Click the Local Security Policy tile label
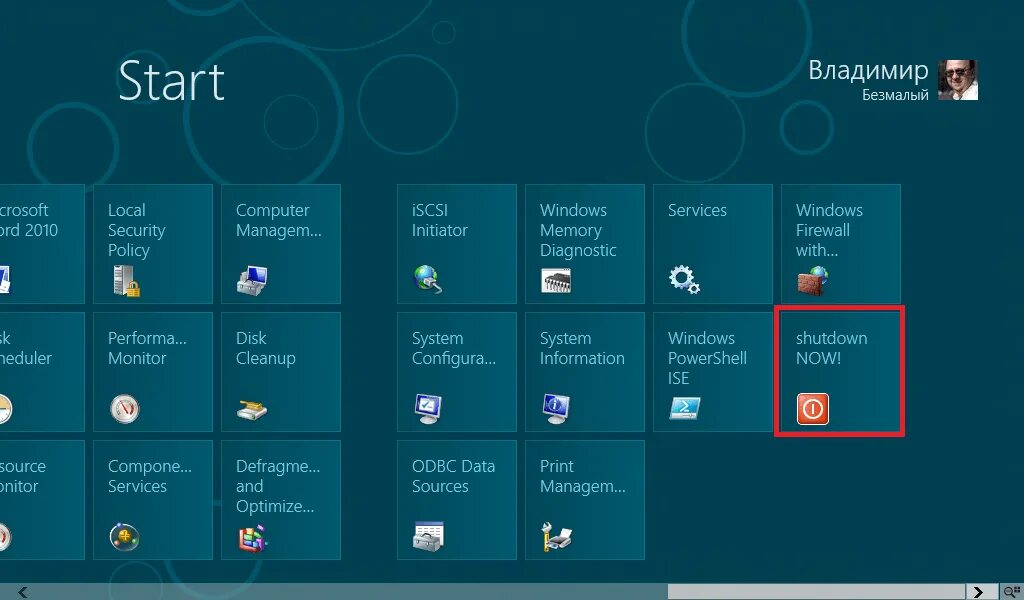This screenshot has height=600, width=1024. [x=136, y=230]
